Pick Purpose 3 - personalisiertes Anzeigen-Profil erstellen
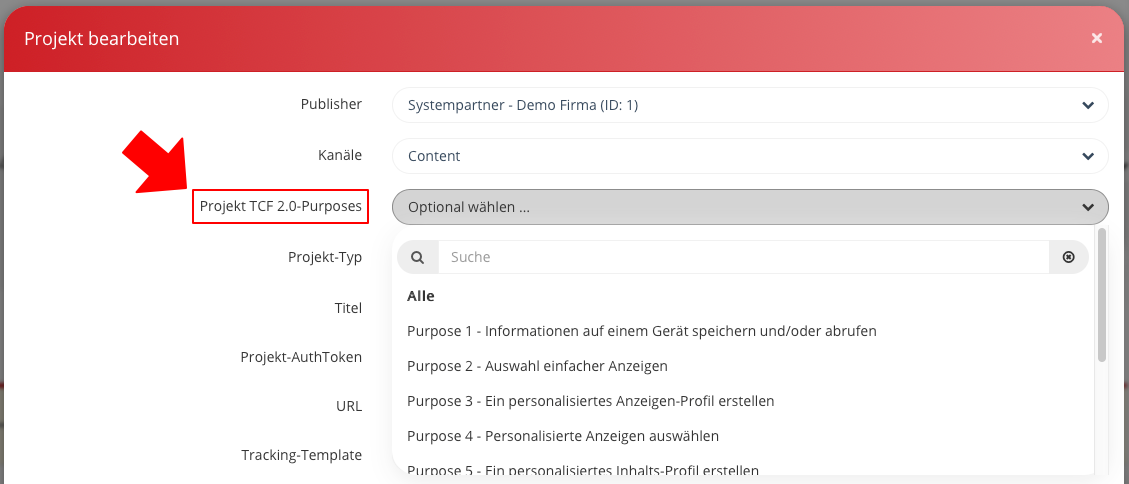 (x=590, y=401)
